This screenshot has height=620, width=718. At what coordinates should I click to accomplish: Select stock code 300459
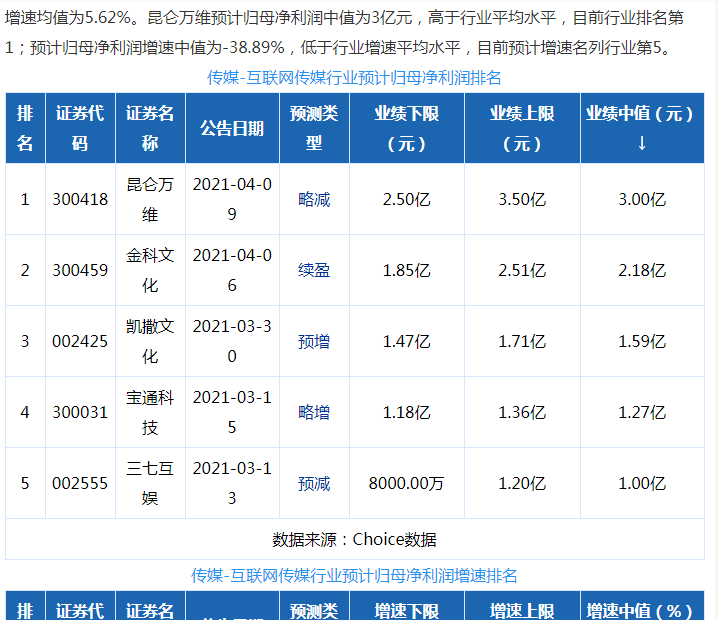pyautogui.click(x=80, y=271)
